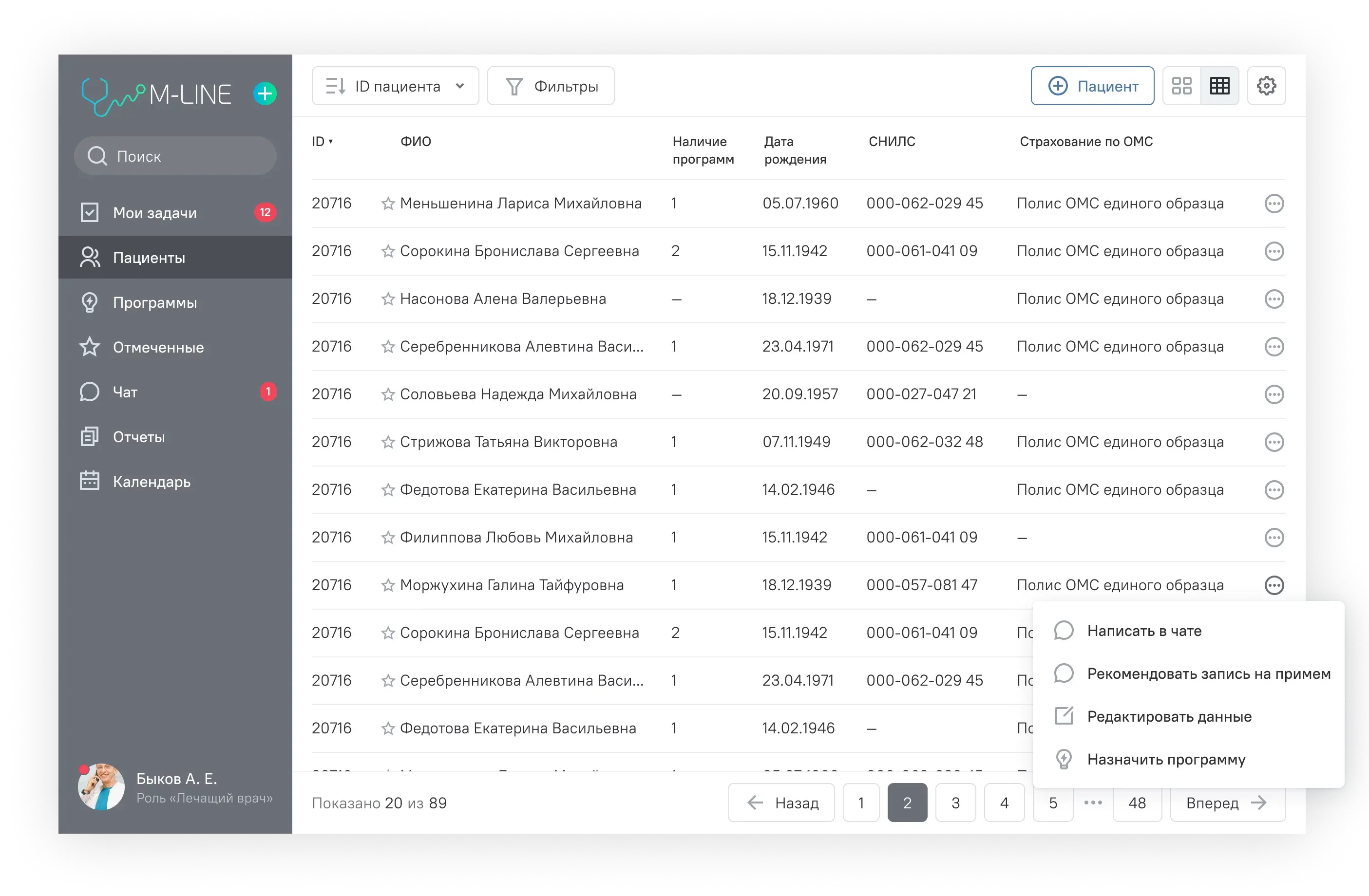This screenshot has width=1369, height=896.
Task: Click the ФИО column header
Action: click(x=415, y=142)
